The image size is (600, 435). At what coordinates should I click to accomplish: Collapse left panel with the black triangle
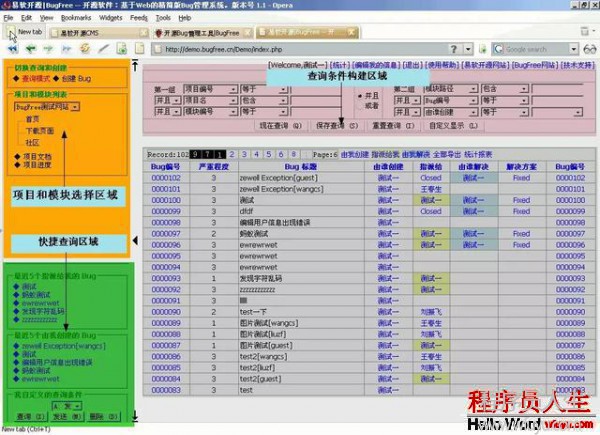pos(135,240)
